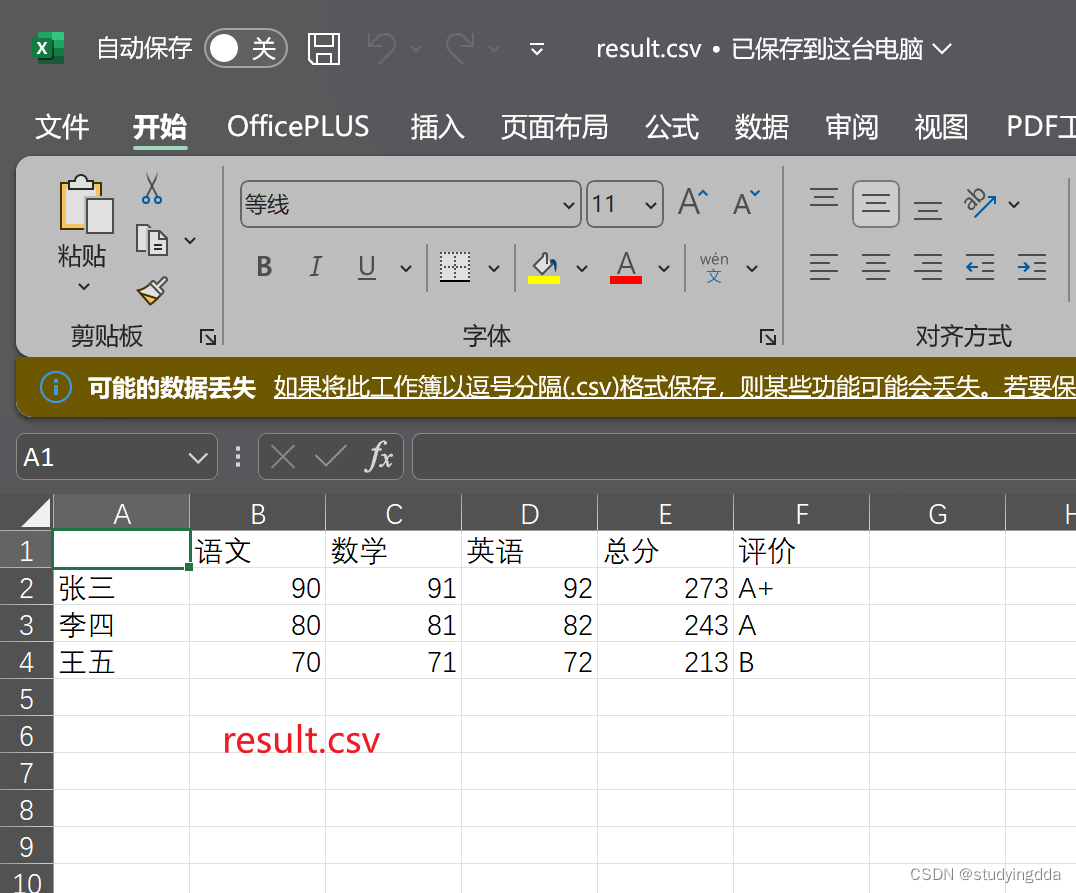
Task: Toggle italic formatting
Action: click(x=315, y=267)
